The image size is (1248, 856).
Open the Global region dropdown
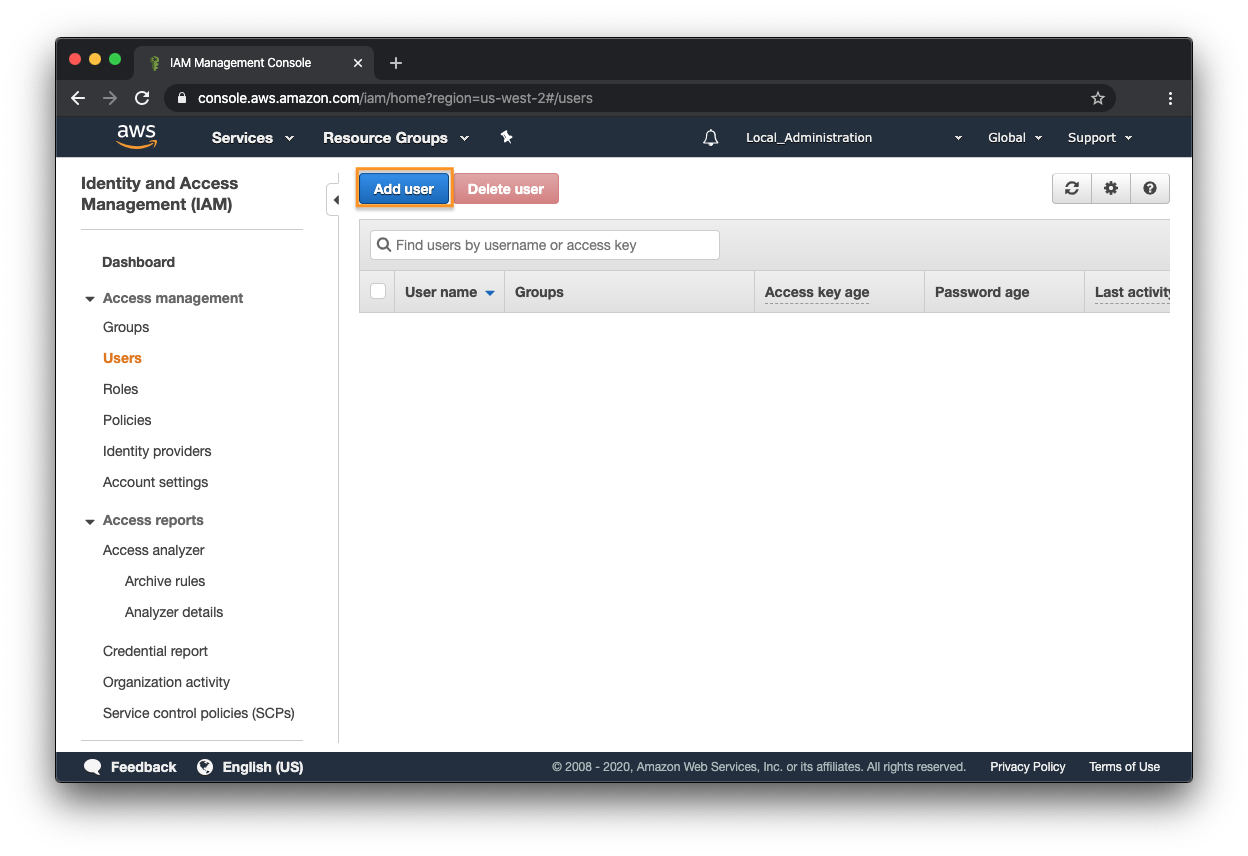pos(1015,138)
